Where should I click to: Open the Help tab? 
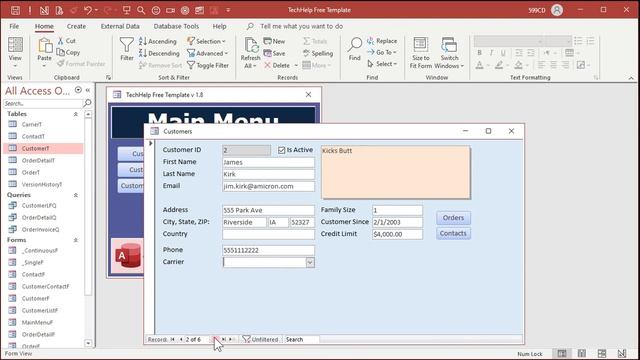[x=219, y=26]
